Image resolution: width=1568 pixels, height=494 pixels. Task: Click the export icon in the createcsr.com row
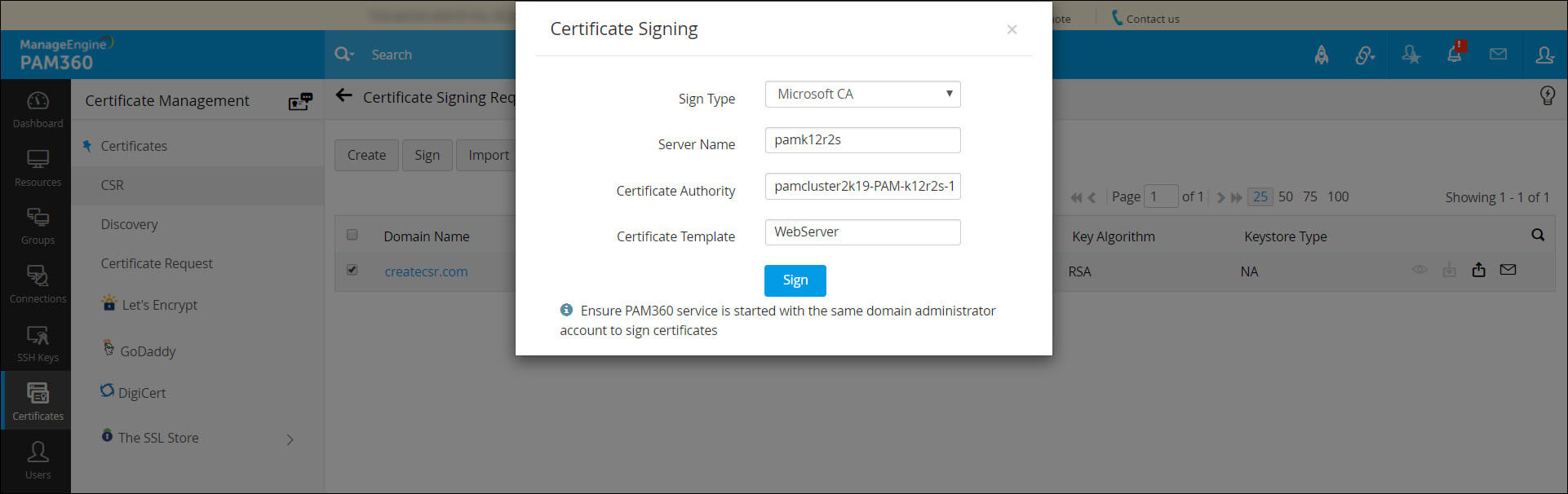(x=1478, y=271)
